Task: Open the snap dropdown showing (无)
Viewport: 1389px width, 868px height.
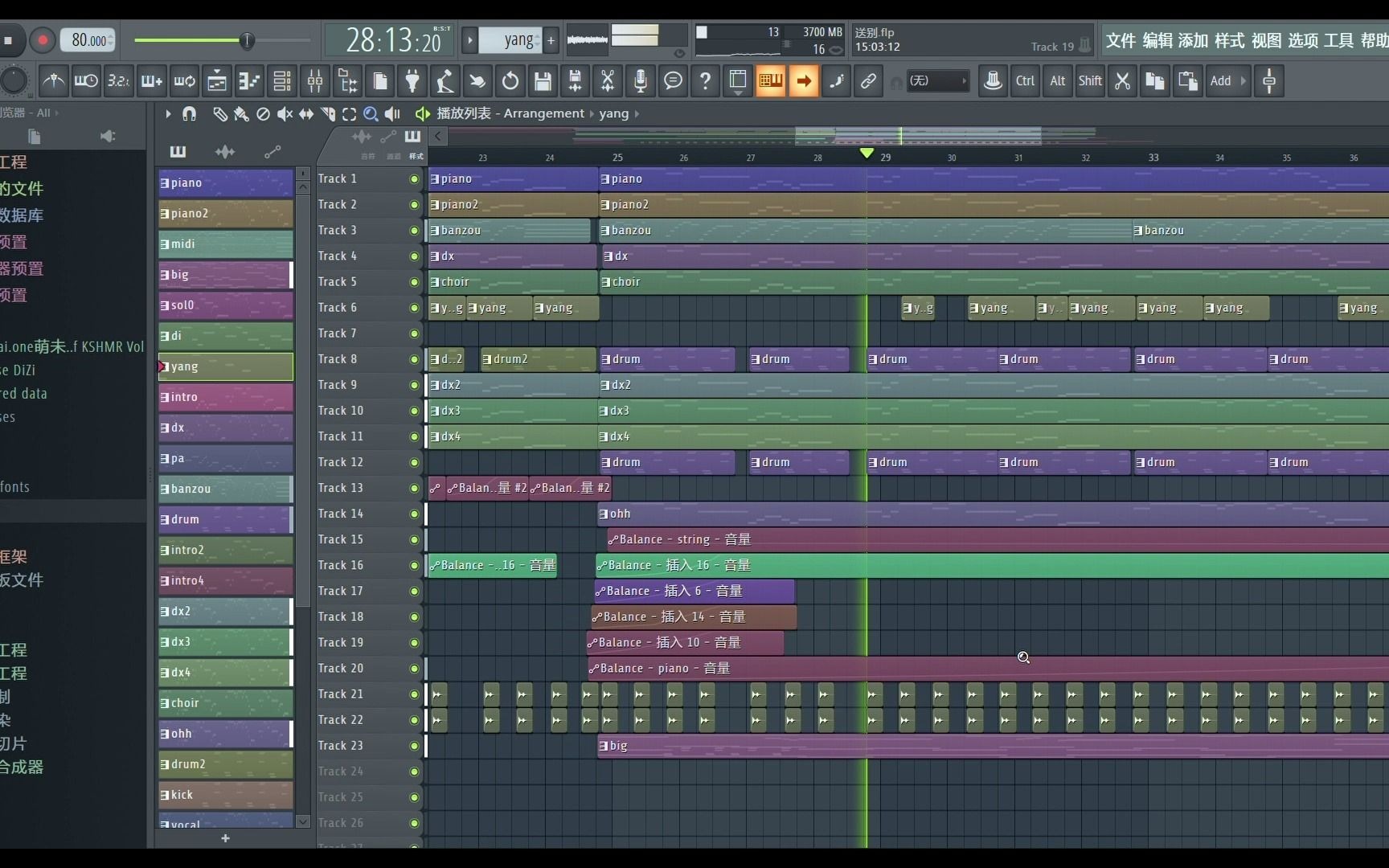Action: tap(937, 81)
